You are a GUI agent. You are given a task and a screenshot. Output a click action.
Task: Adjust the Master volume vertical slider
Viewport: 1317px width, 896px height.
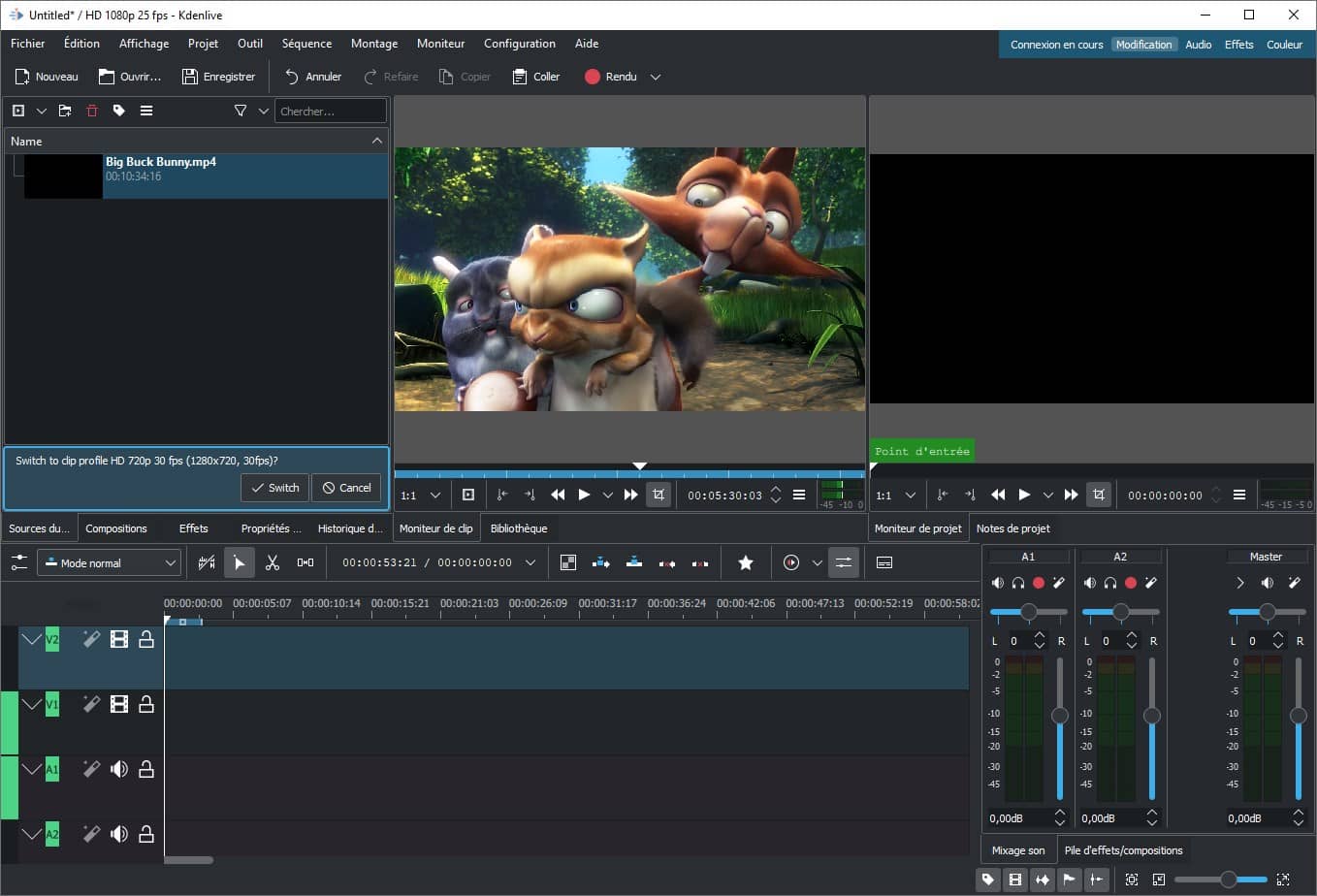click(x=1298, y=728)
